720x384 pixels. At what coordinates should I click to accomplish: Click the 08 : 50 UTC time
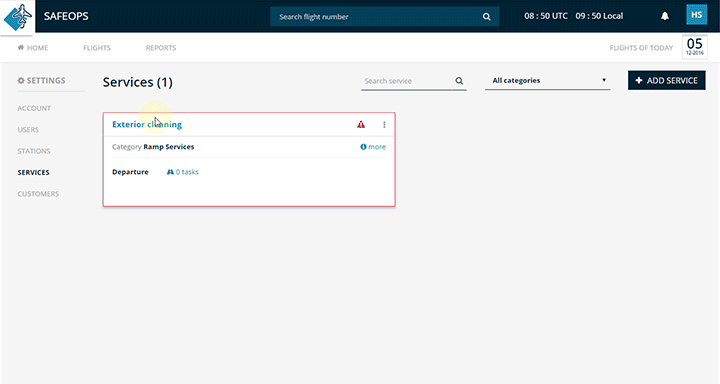click(546, 16)
